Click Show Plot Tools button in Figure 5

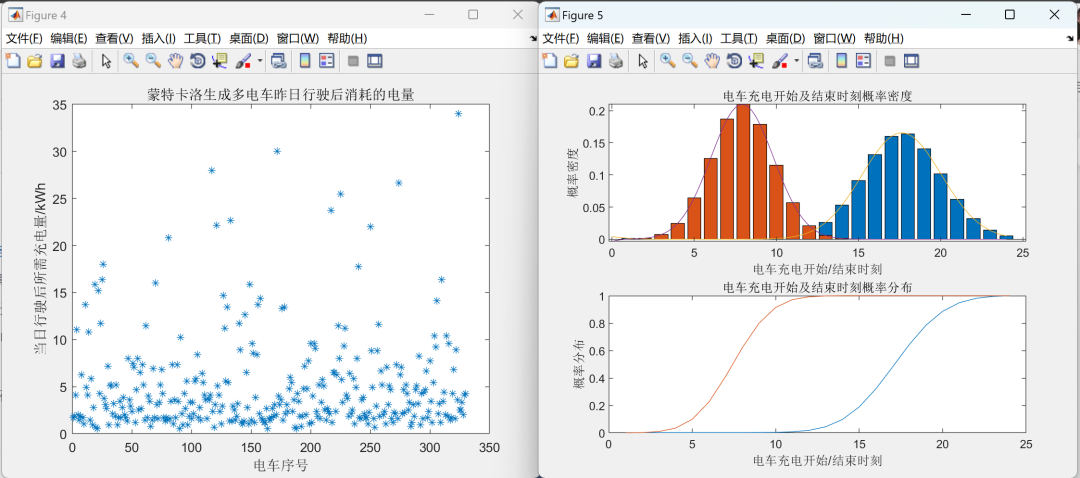click(x=911, y=61)
